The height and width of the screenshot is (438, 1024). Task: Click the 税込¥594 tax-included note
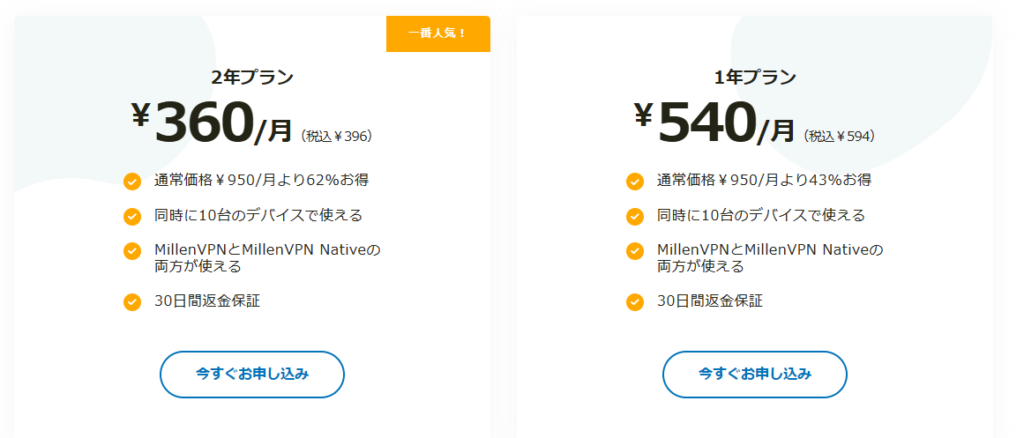click(x=840, y=135)
